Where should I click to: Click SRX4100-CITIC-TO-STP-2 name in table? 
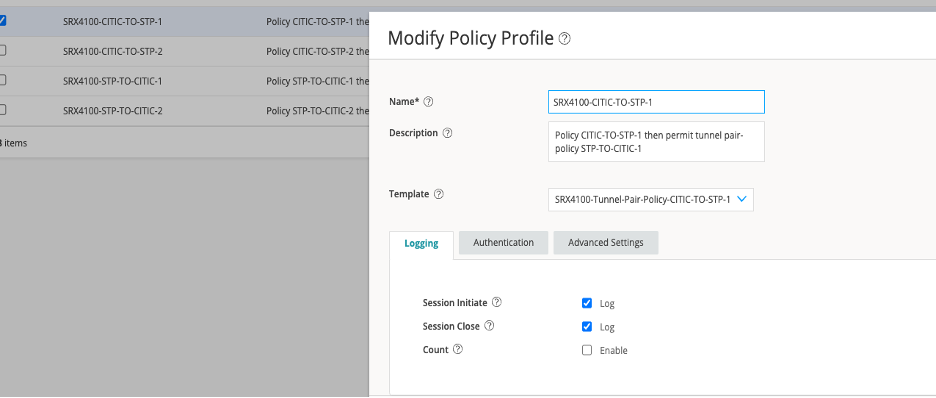coord(113,51)
